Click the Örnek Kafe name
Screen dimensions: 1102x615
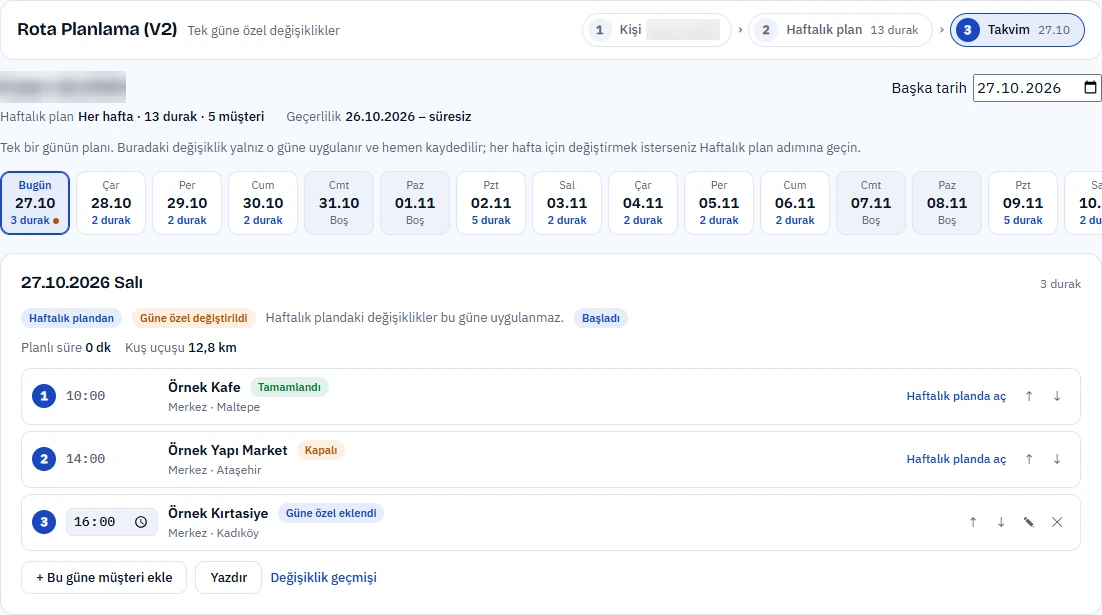click(x=204, y=387)
